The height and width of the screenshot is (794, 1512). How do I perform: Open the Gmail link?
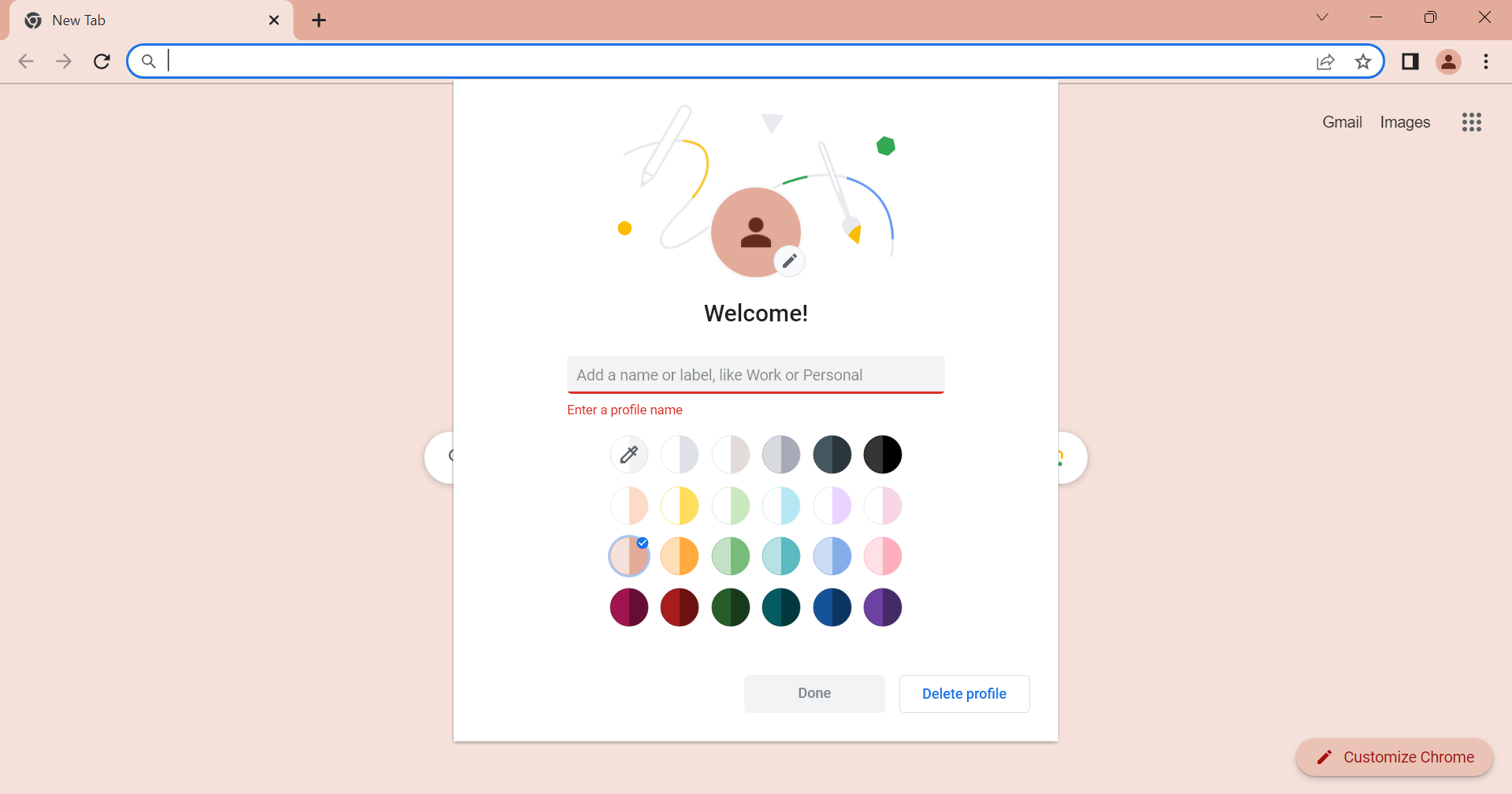coord(1341,122)
